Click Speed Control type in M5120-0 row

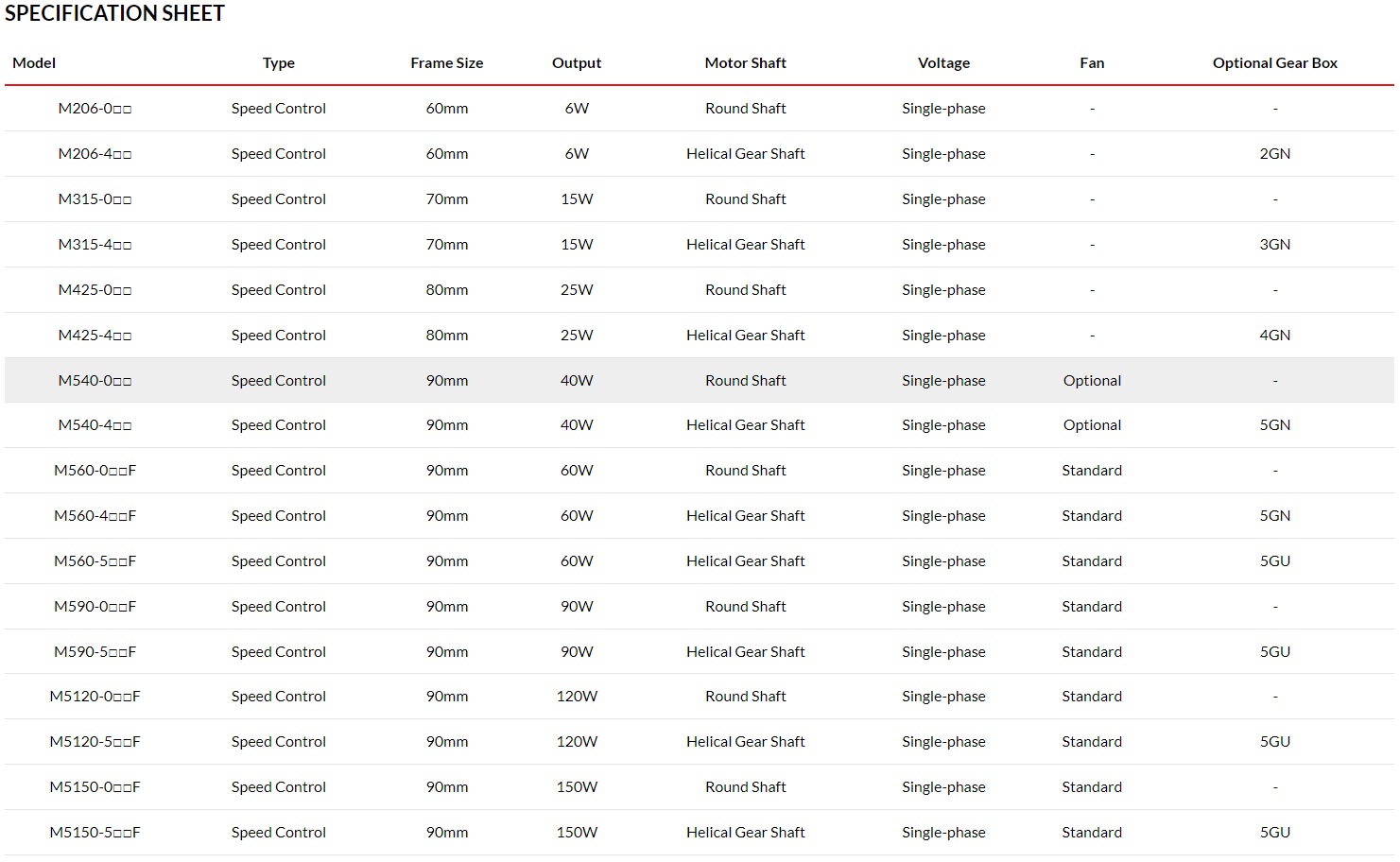click(279, 697)
